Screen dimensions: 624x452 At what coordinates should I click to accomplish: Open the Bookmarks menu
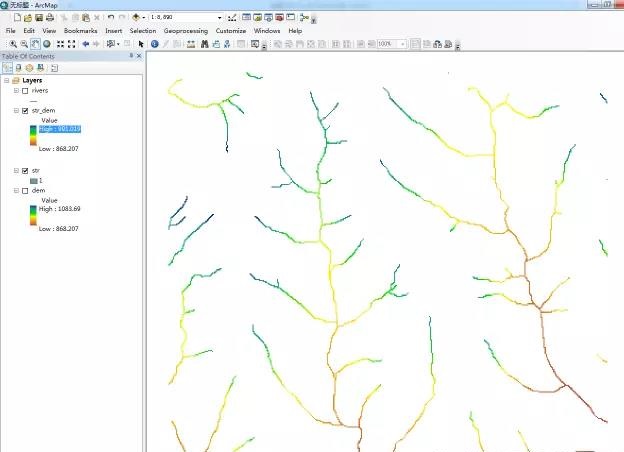tap(80, 31)
